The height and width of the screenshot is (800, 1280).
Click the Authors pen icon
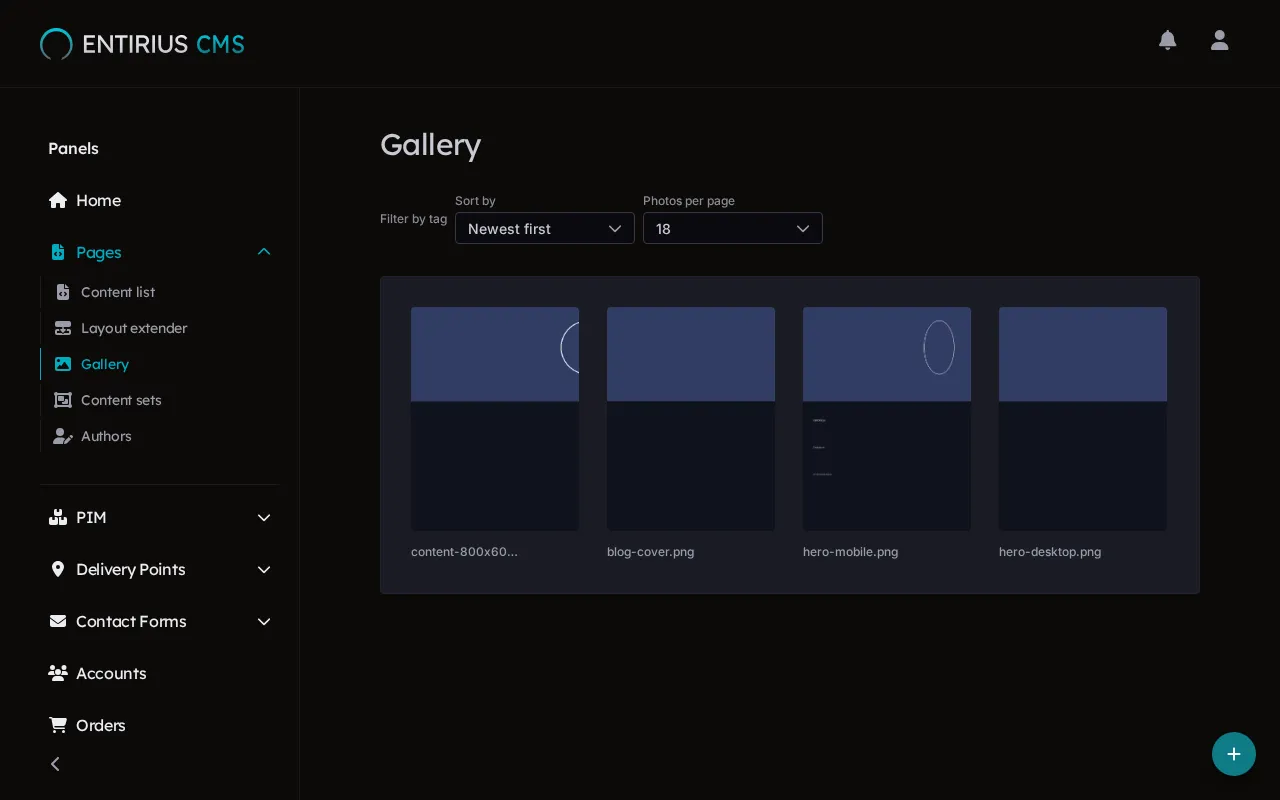63,436
